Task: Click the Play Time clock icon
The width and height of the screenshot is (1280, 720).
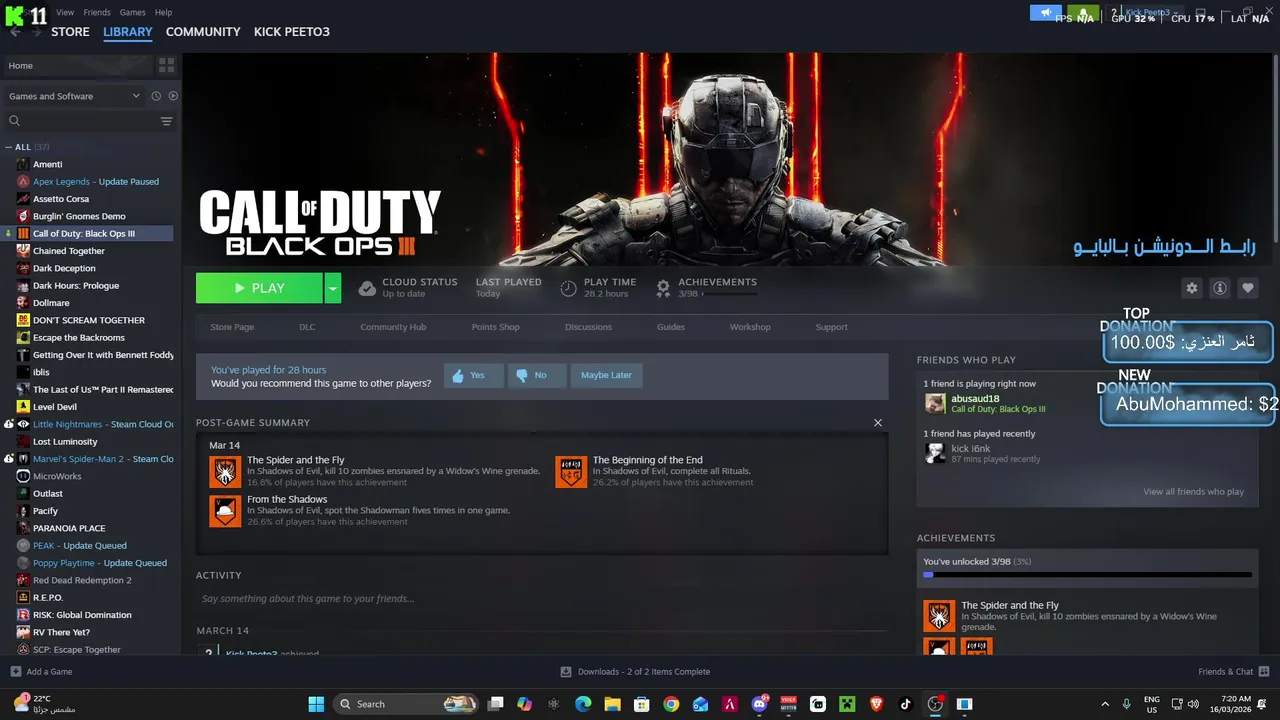Action: tap(568, 288)
